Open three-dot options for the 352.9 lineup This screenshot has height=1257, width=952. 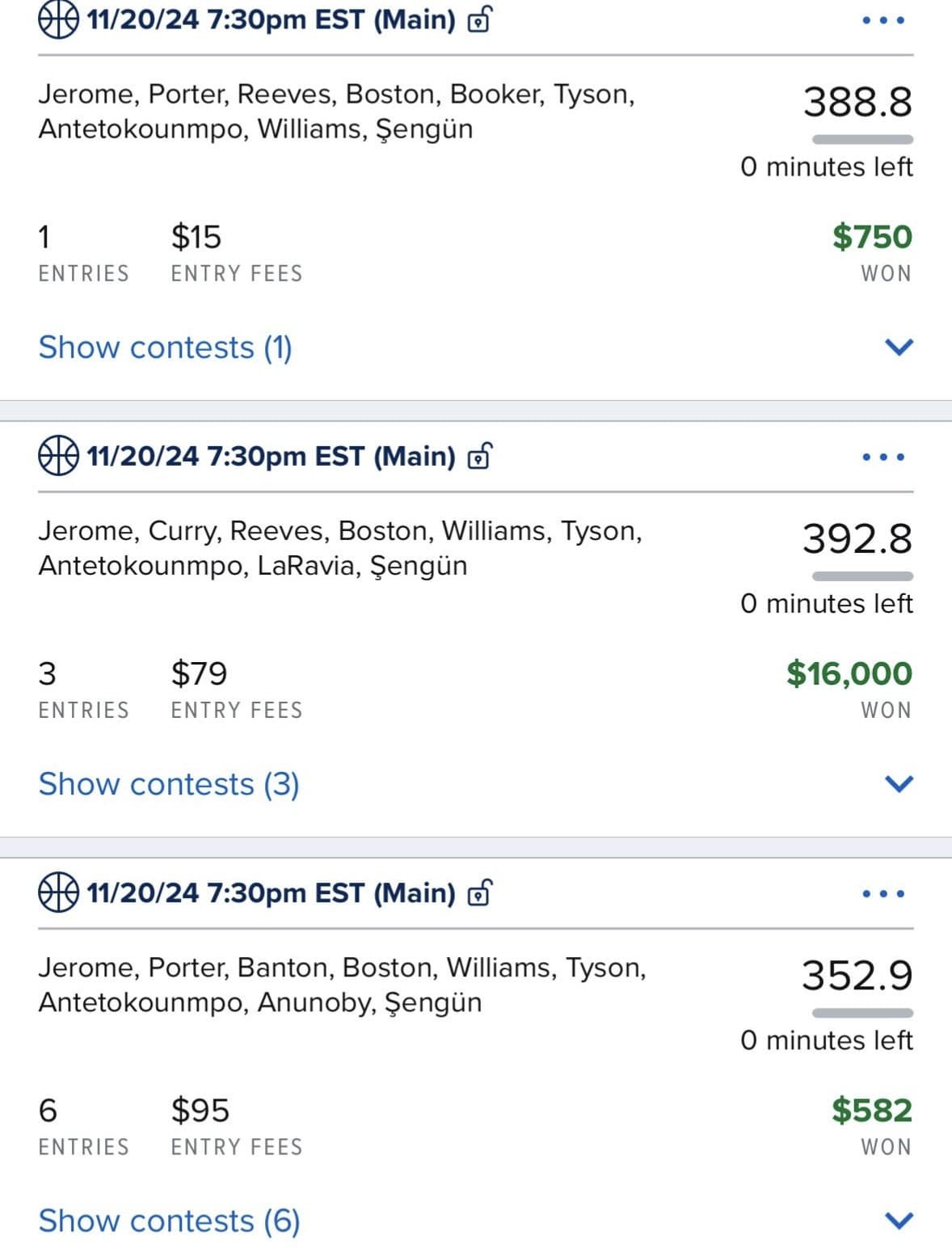(882, 893)
